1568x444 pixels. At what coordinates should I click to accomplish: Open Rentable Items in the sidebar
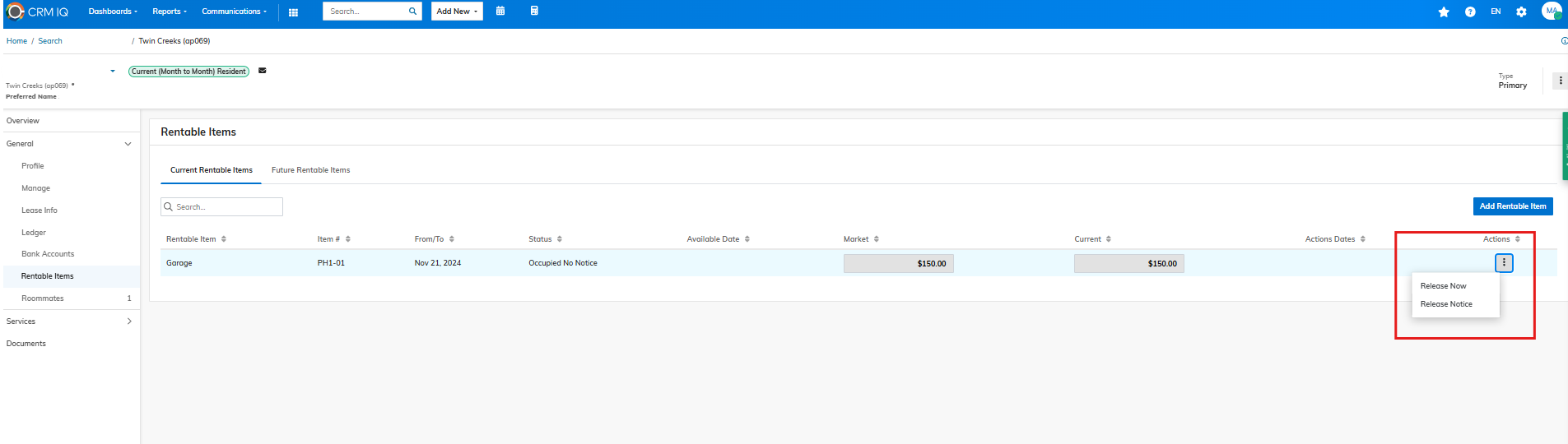pyautogui.click(x=48, y=276)
